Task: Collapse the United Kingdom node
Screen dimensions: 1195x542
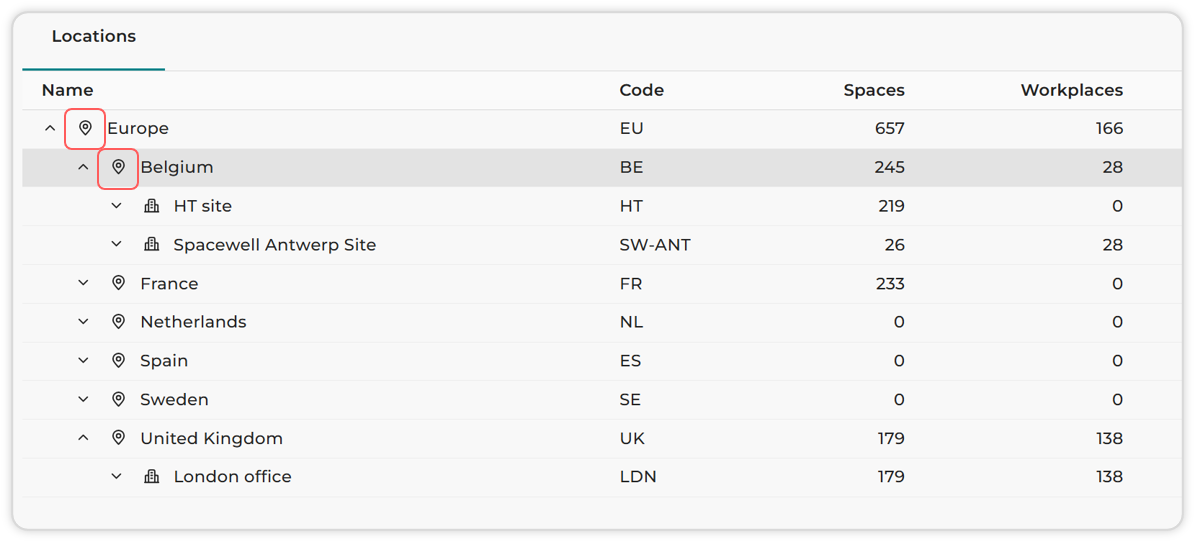Action: tap(84, 438)
